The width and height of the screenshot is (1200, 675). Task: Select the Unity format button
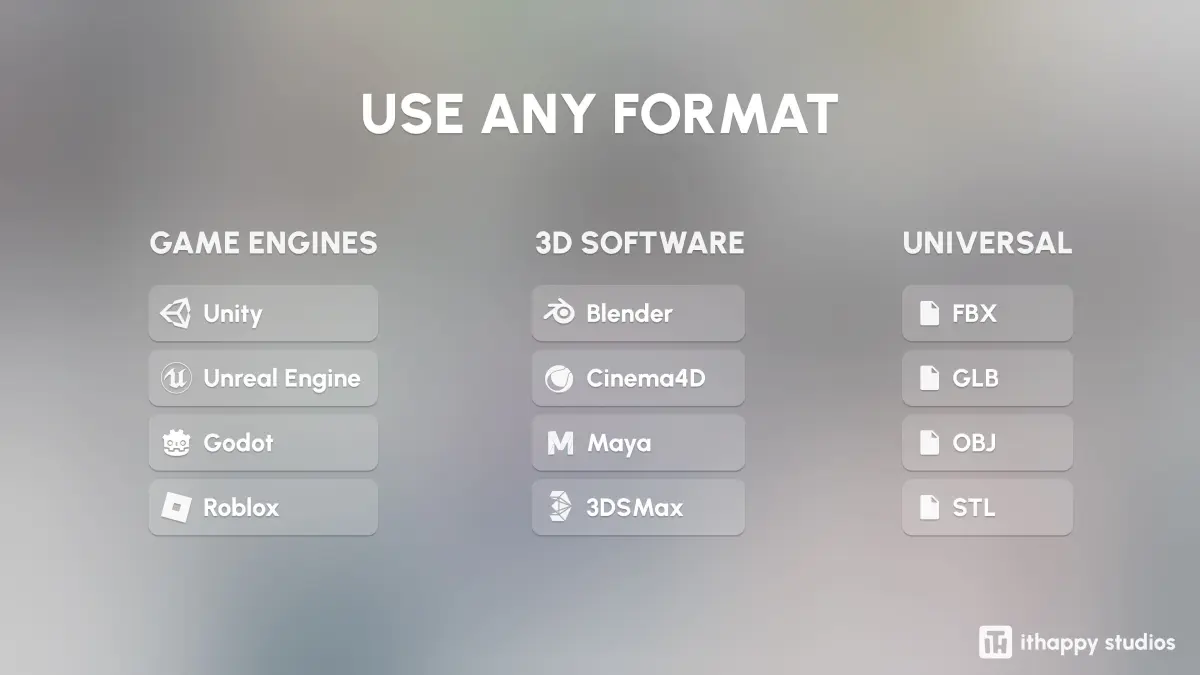tap(263, 313)
